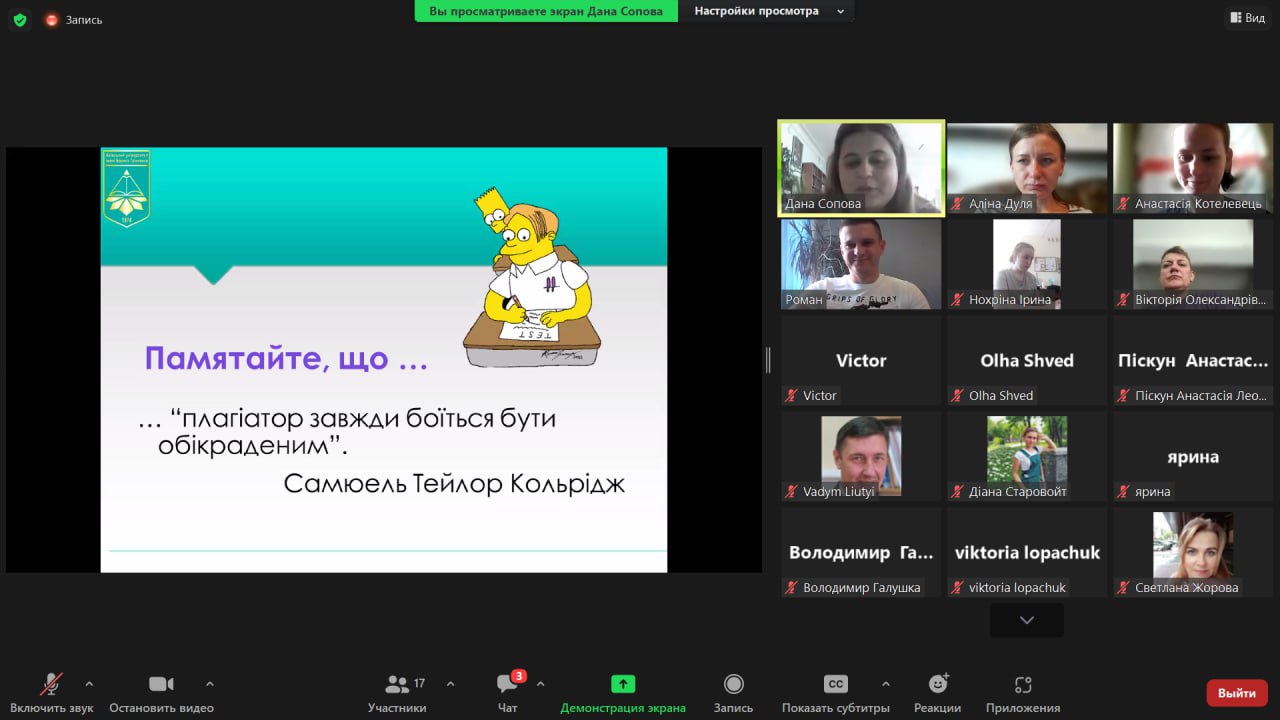Expand audio options next to "Включить звук"
This screenshot has height=720, width=1280.
point(89,684)
